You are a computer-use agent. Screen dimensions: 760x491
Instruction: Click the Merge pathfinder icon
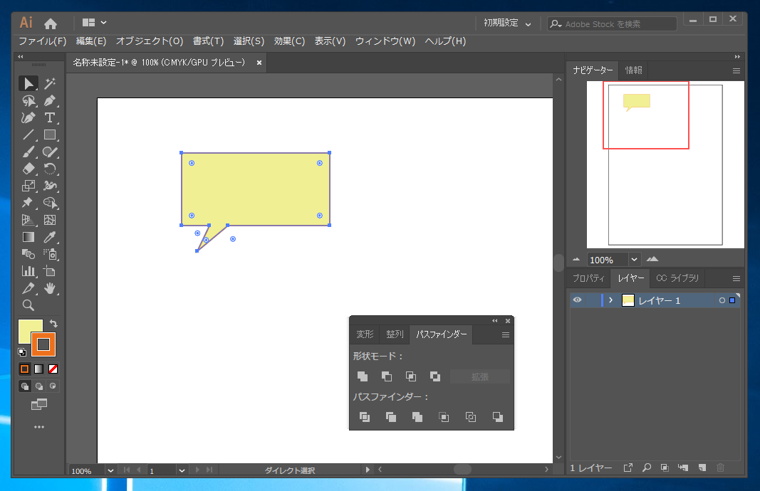coord(417,417)
